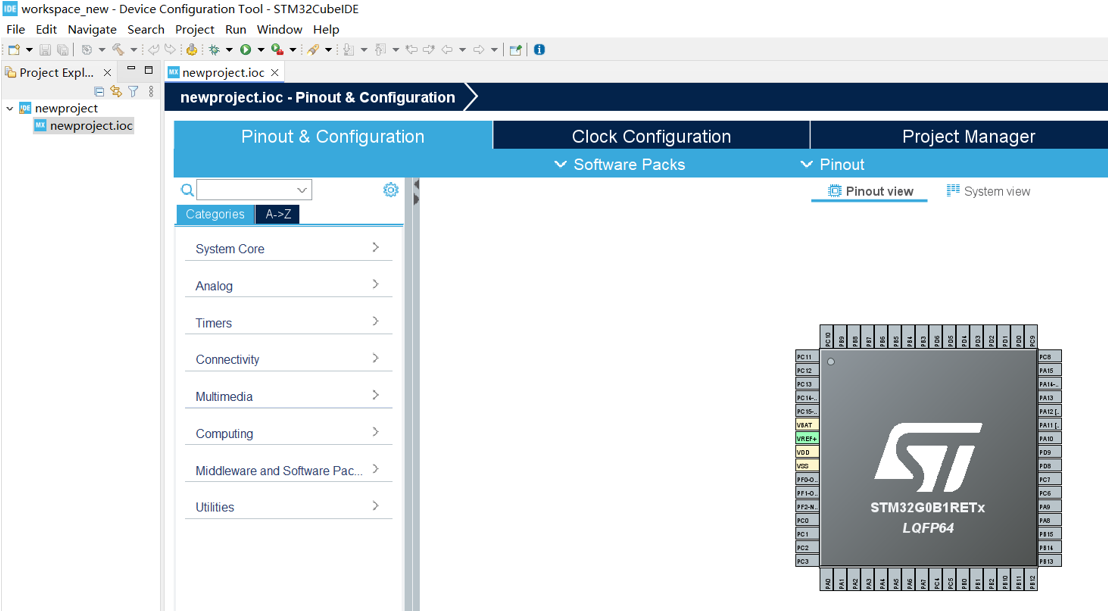Collapse the left configuration panel splitter arrow
Image resolution: width=1108 pixels, height=611 pixels.
coord(416,184)
